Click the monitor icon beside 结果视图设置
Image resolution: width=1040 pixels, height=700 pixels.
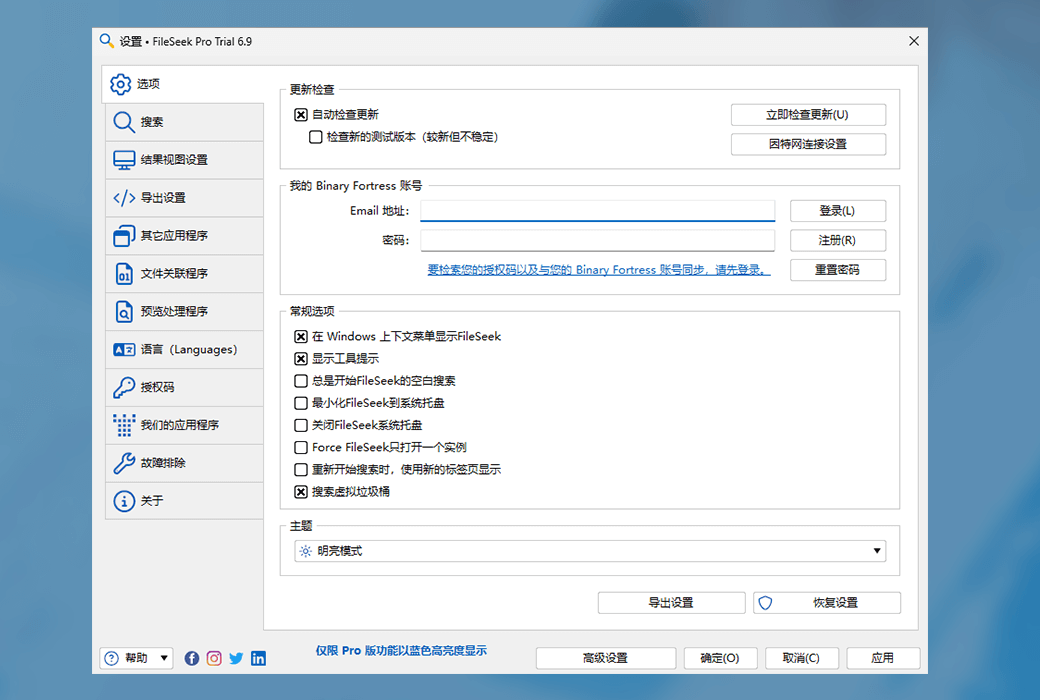pyautogui.click(x=124, y=160)
